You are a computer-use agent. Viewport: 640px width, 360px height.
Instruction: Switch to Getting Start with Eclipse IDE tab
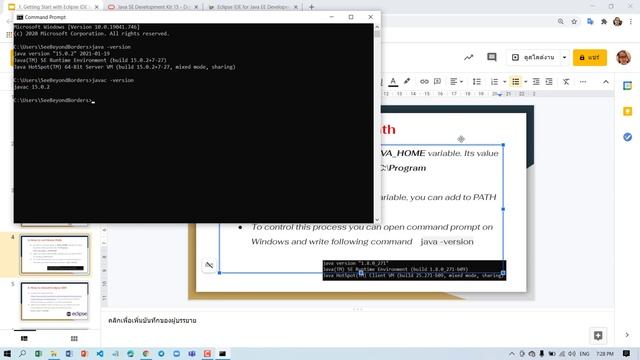[53, 7]
